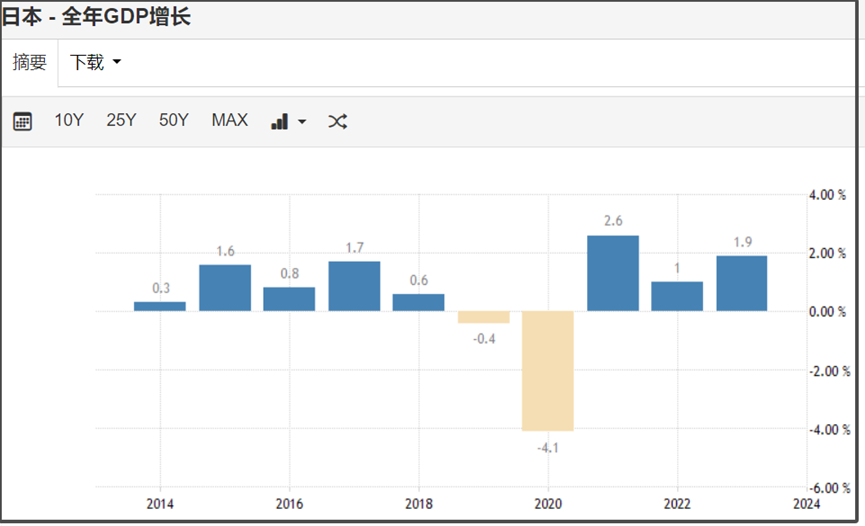
Task: Open the 下载 dropdown menu
Action: [96, 62]
